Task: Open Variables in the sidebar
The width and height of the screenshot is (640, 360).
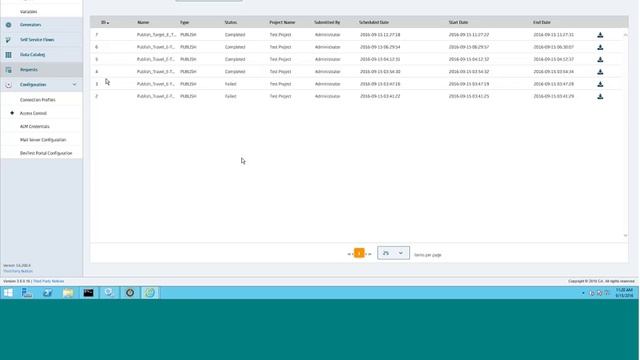Action: coord(29,12)
